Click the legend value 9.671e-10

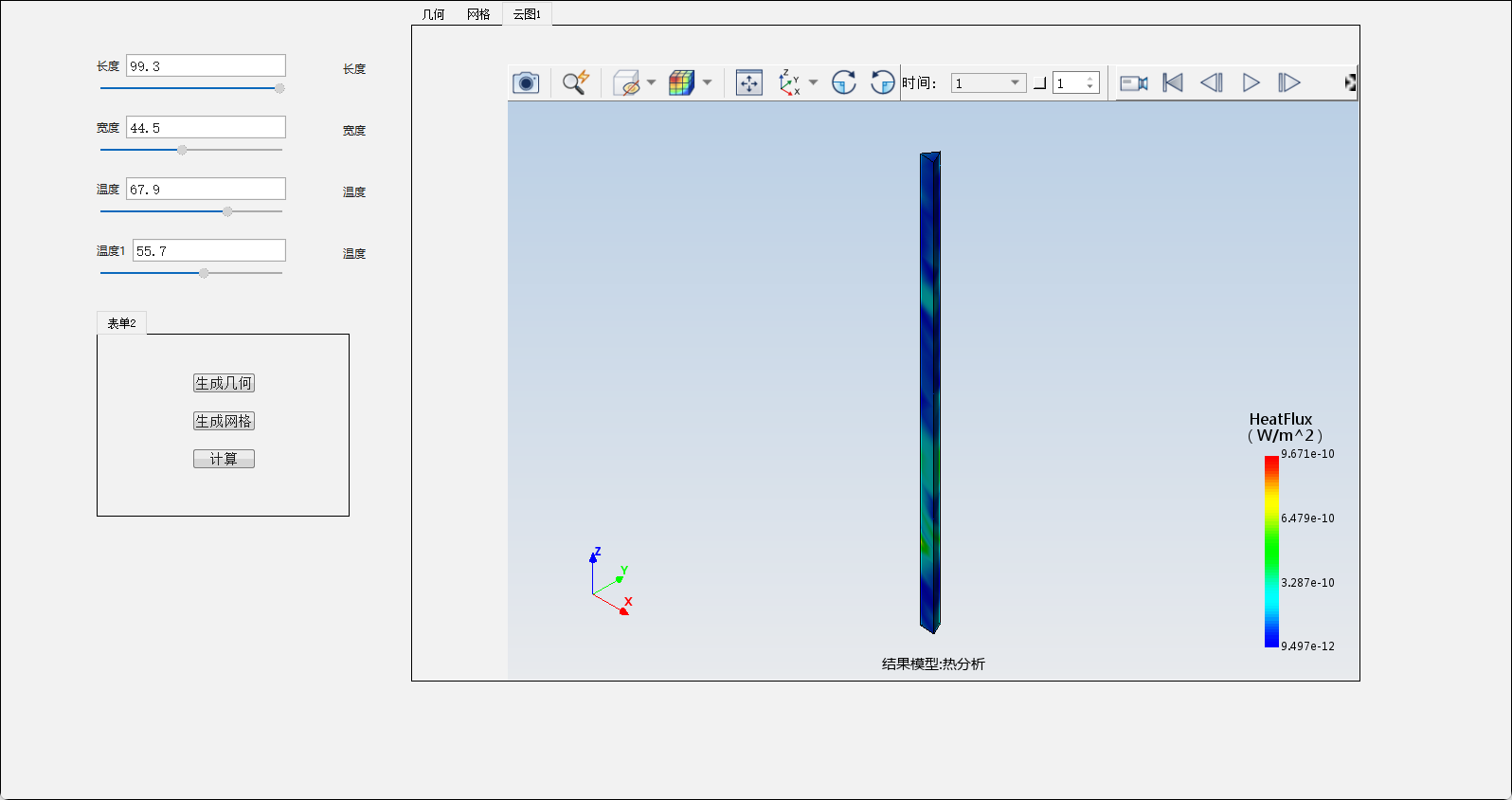(x=1307, y=454)
